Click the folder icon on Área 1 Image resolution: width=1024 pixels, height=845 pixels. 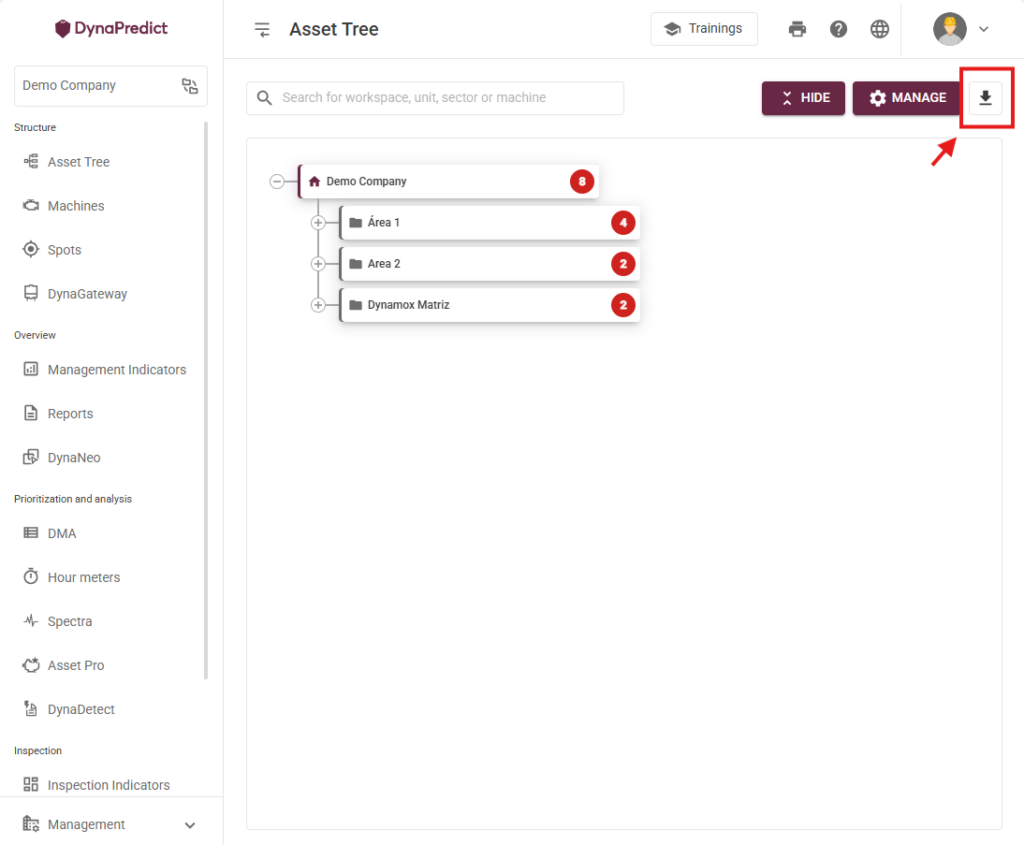(355, 223)
